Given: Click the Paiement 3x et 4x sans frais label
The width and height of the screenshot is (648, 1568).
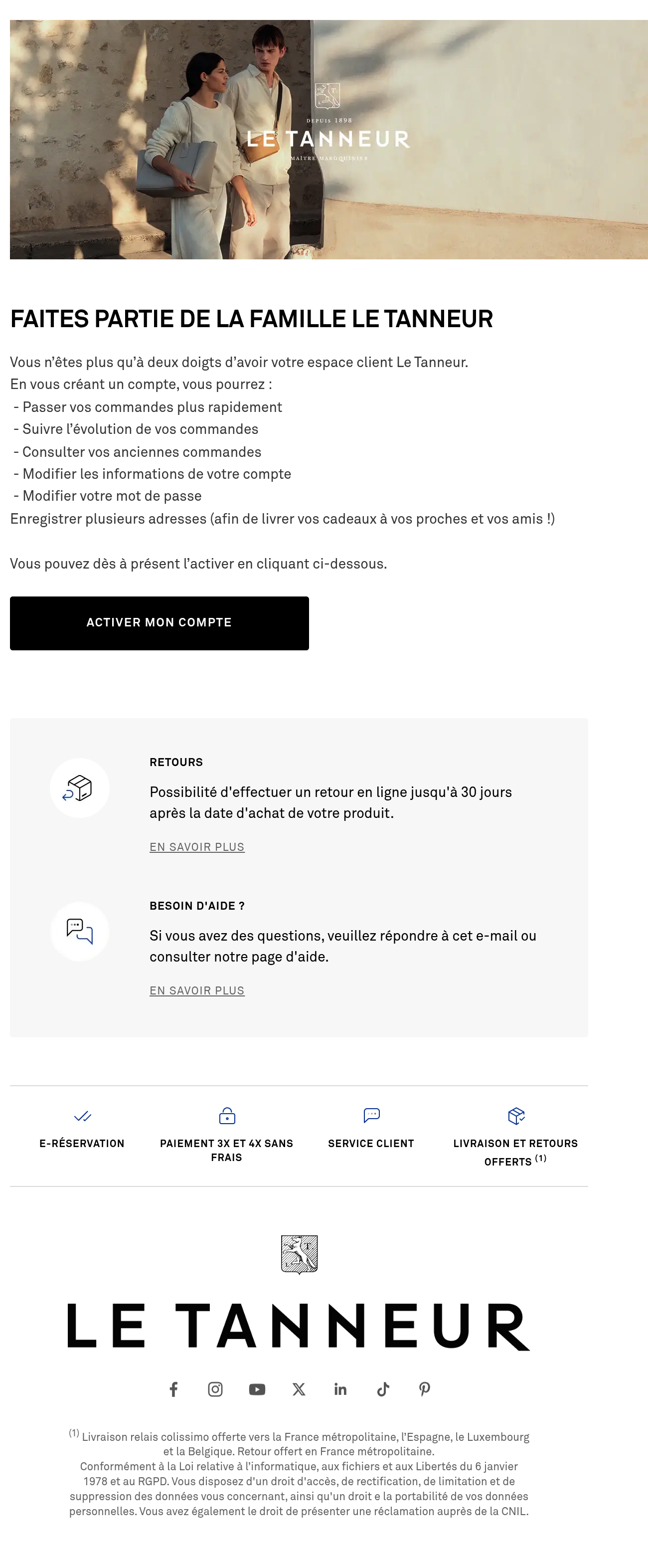Looking at the screenshot, I should click(x=226, y=1151).
